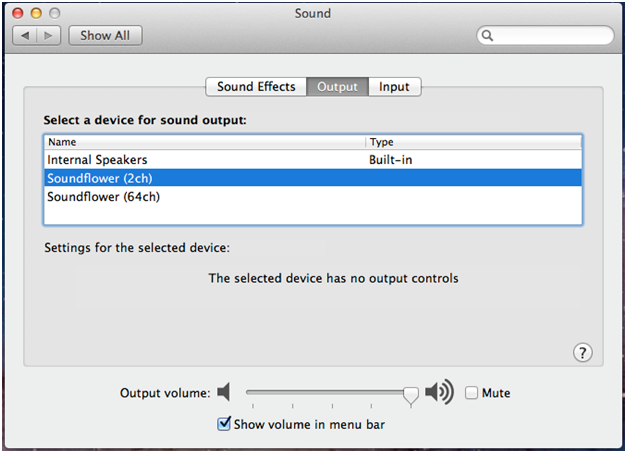Click inside the search field
This screenshot has height=453, width=627.
tap(545, 36)
